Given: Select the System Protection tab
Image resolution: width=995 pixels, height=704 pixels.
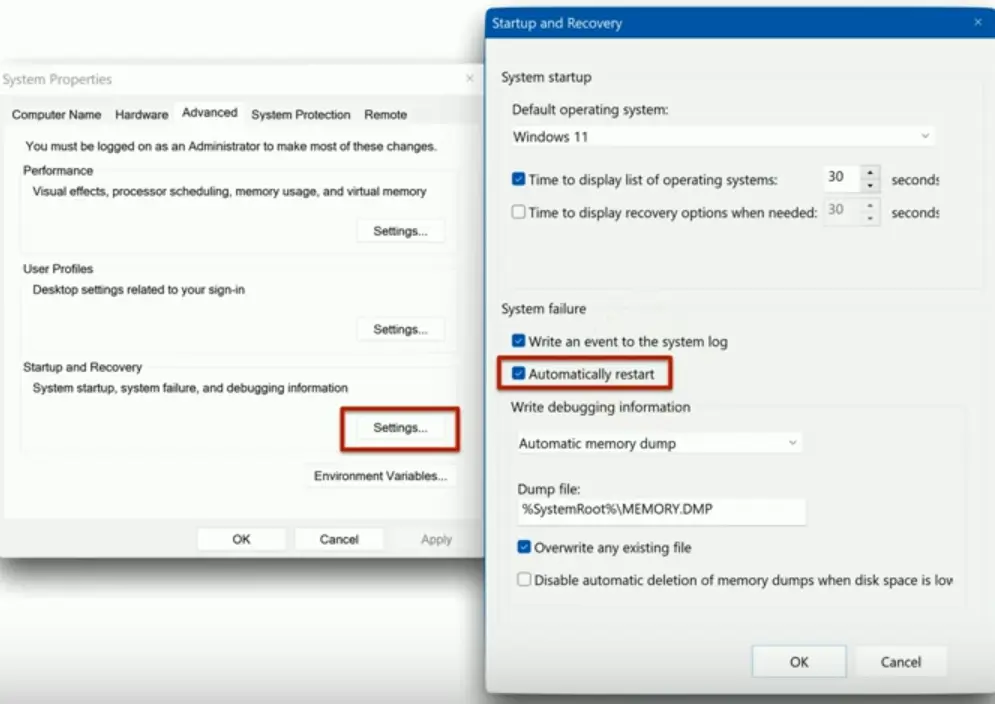Looking at the screenshot, I should [300, 115].
